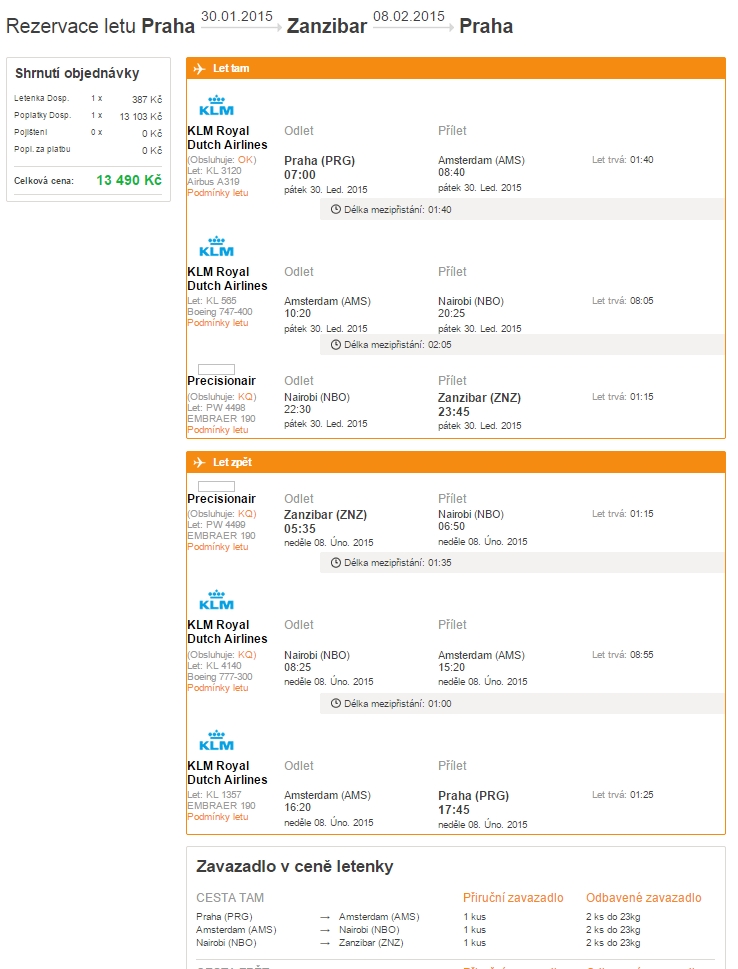Click clock icon next to layover 01:35
The image size is (738, 969).
click(336, 563)
